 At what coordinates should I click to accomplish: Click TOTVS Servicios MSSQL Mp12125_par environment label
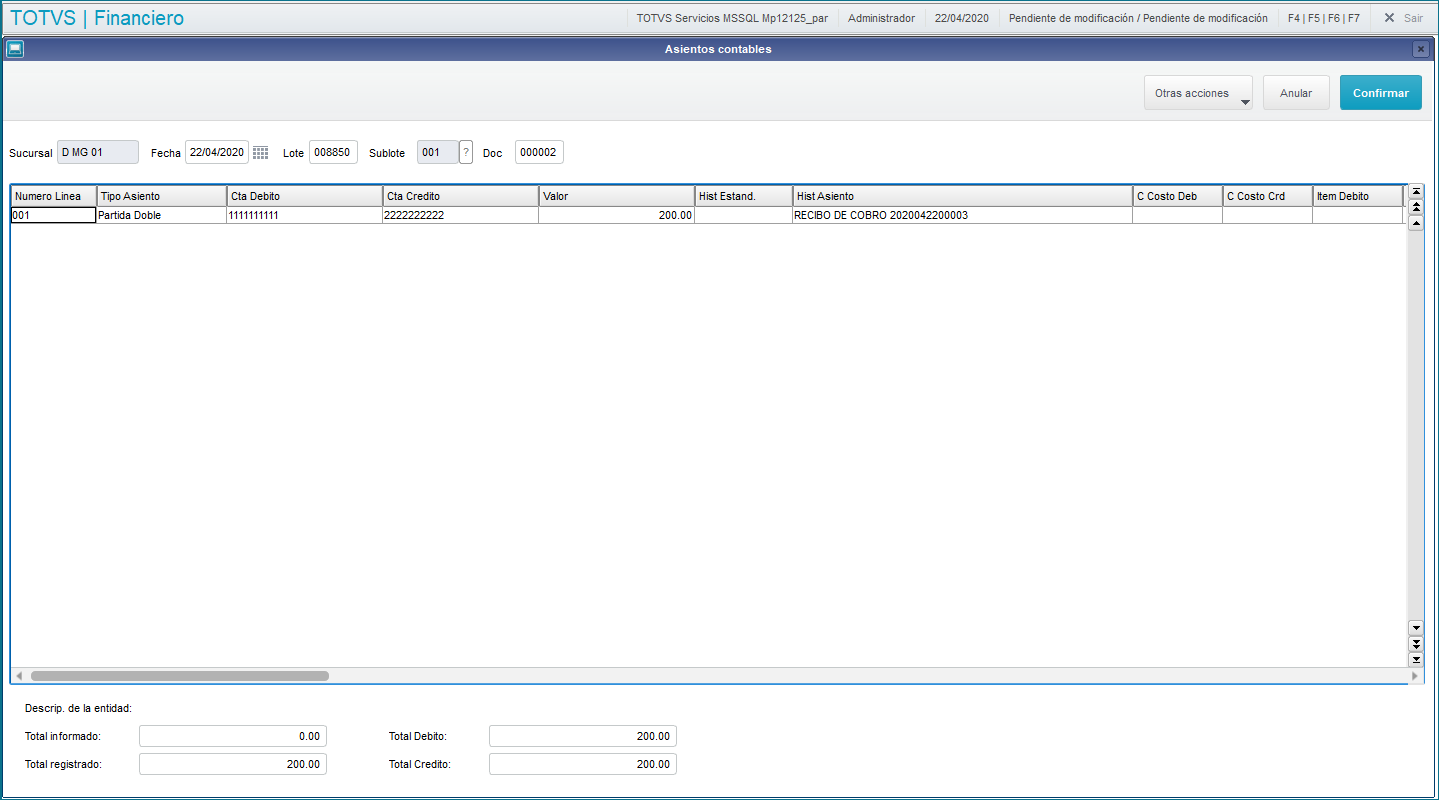click(732, 18)
